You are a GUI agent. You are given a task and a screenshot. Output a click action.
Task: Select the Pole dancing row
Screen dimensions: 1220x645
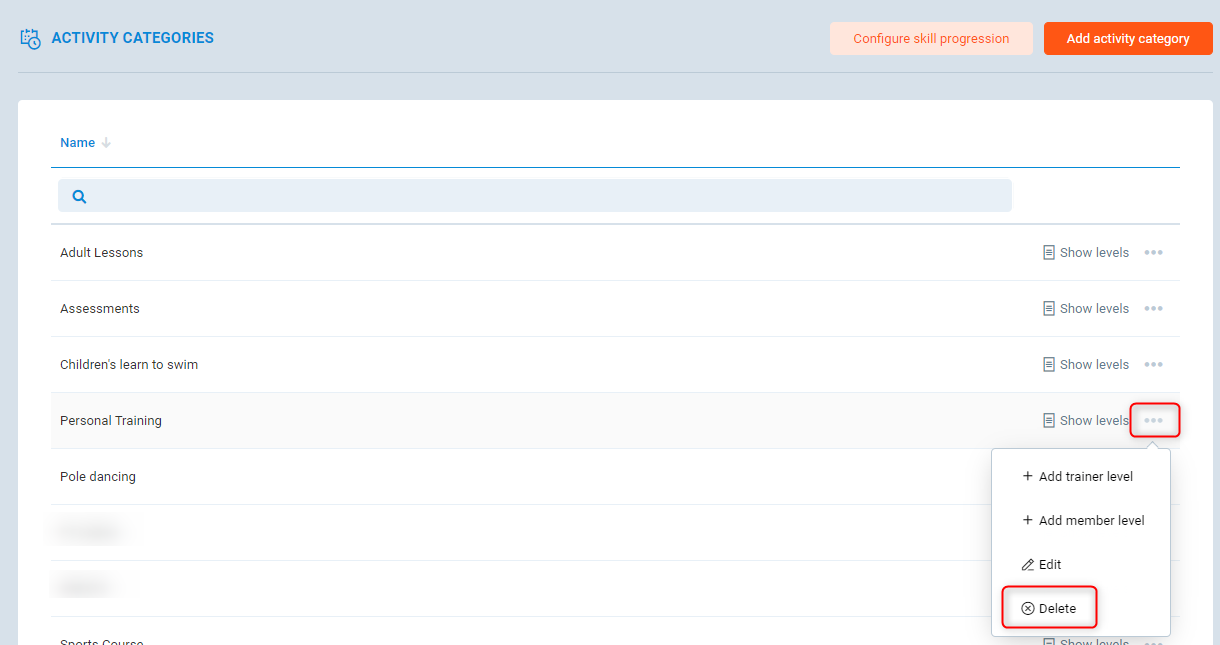(x=98, y=477)
